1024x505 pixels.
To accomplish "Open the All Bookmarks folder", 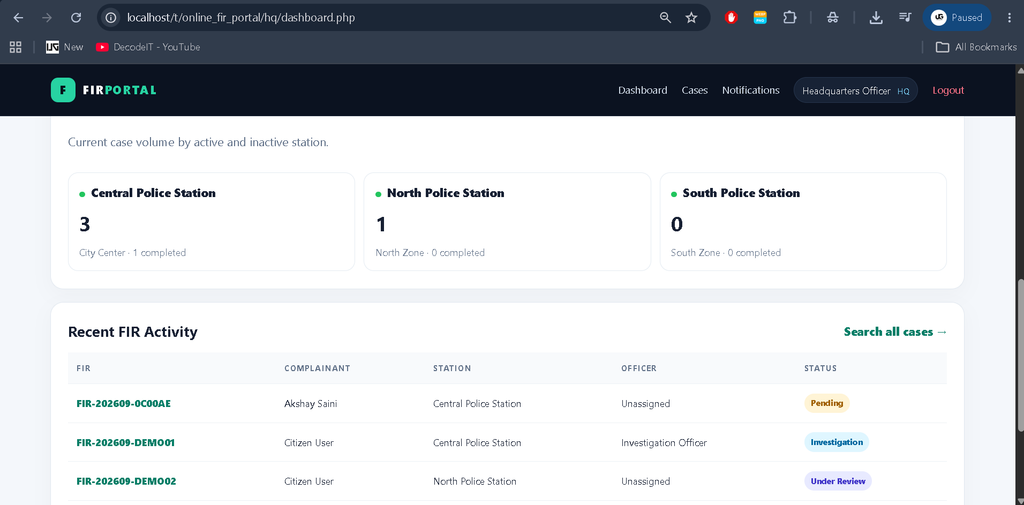I will click(976, 47).
